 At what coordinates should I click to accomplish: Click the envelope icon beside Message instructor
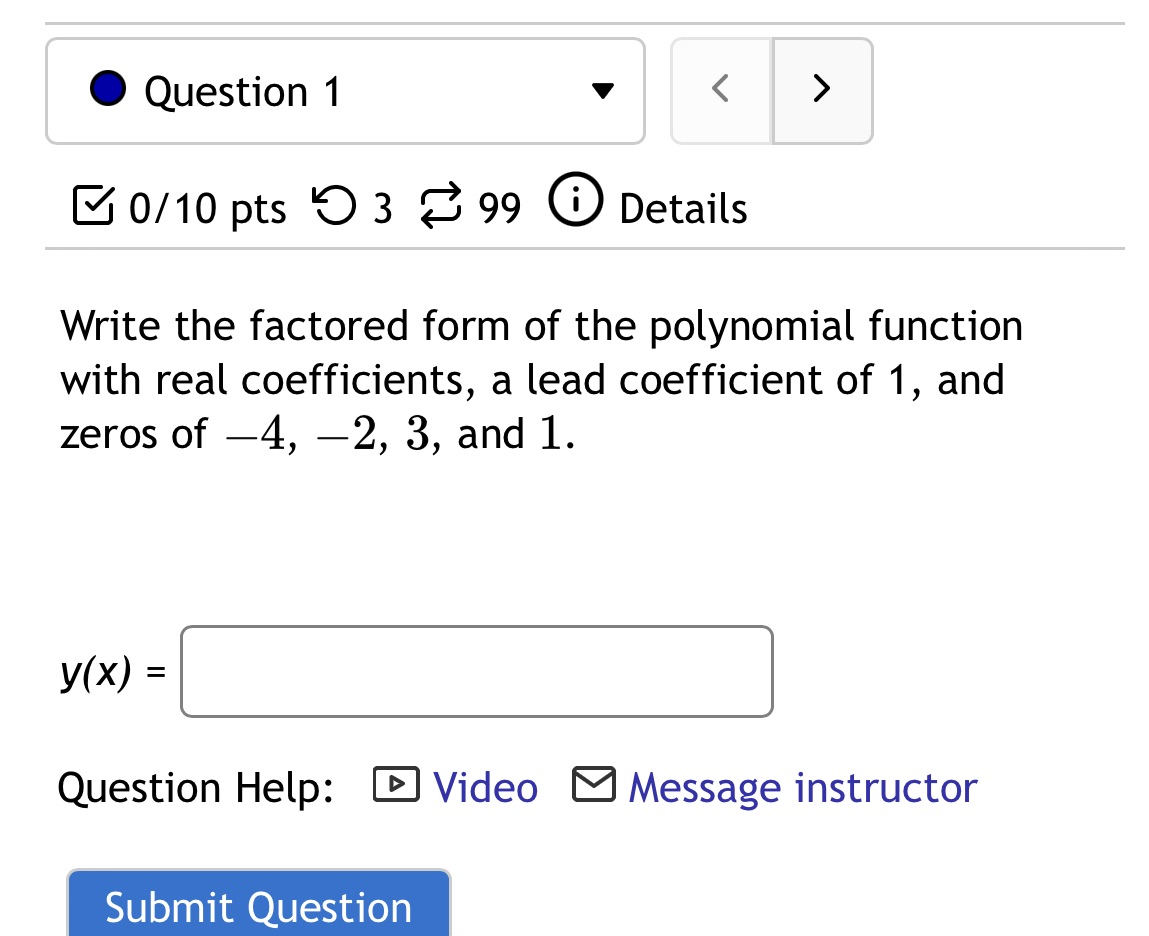point(593,785)
